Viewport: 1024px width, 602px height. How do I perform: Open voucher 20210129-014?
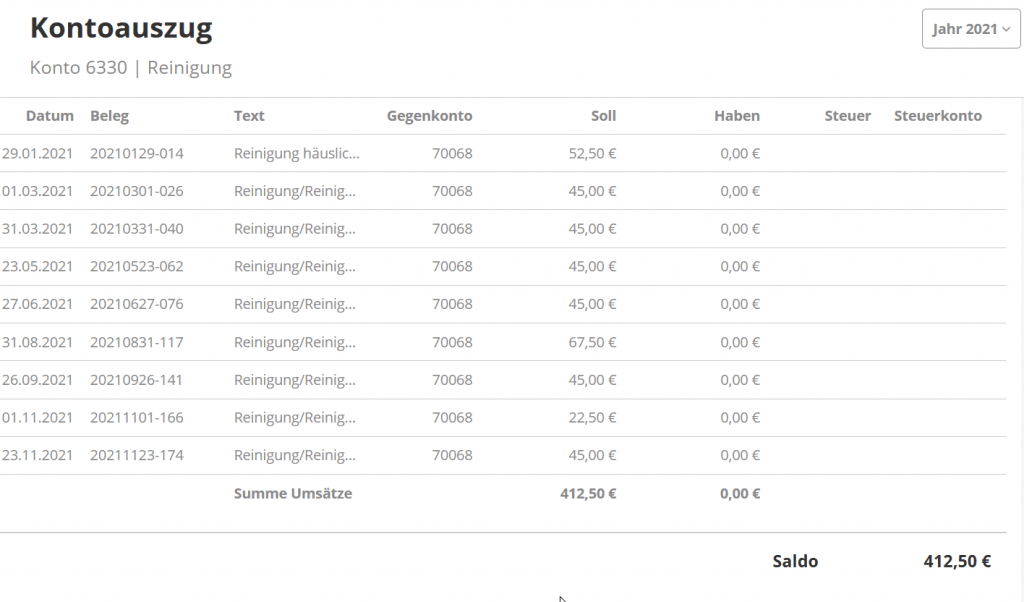click(x=136, y=154)
